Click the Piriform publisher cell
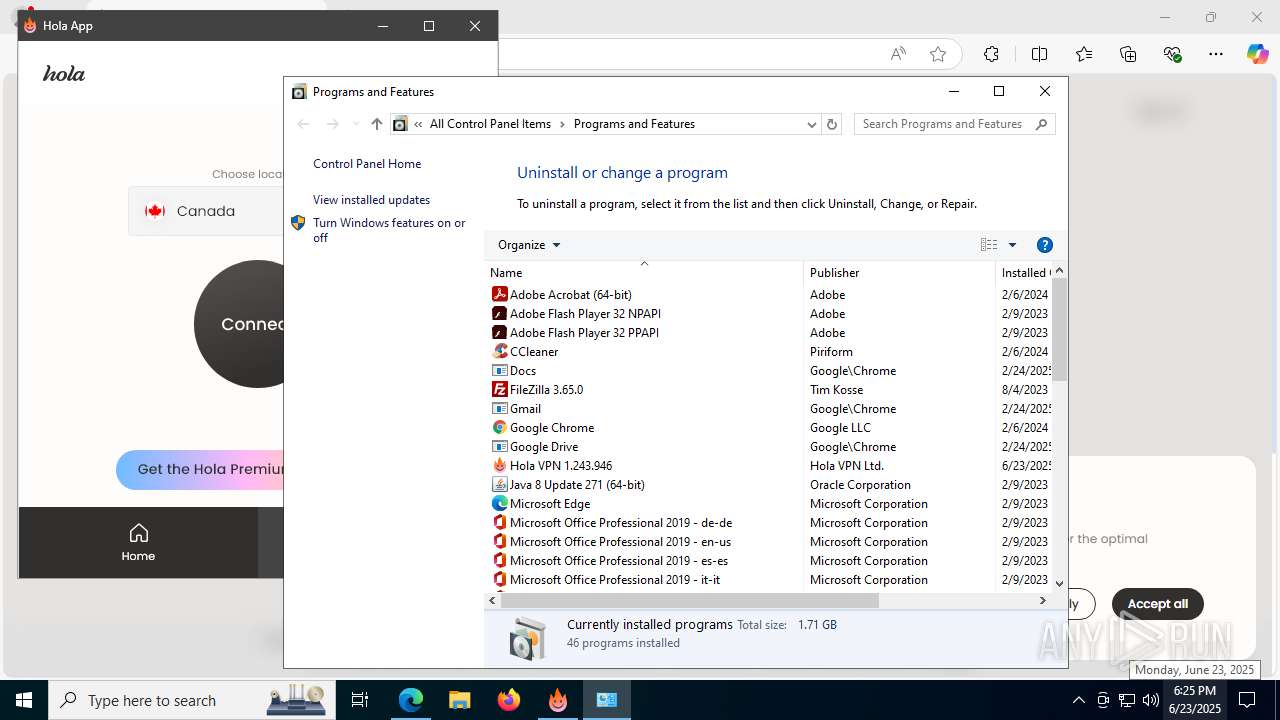The height and width of the screenshot is (720, 1280). tap(831, 351)
